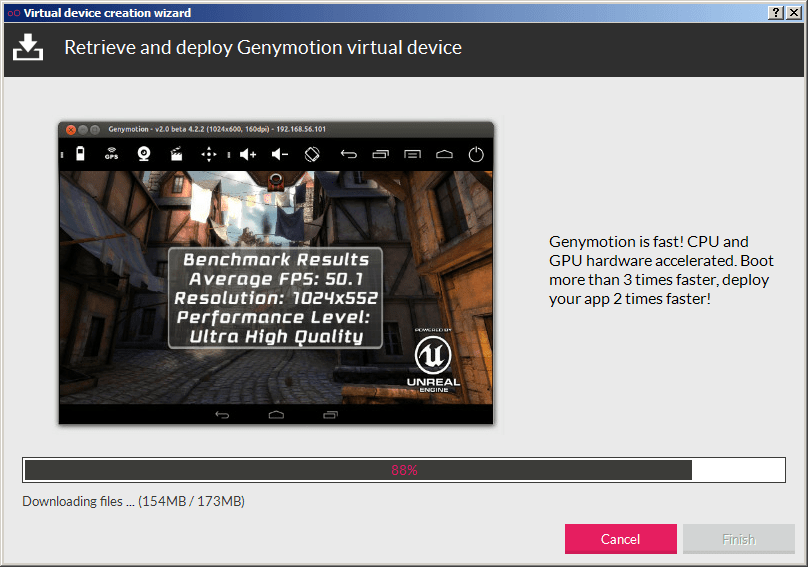Click the Unreal Engine logo in preview
The width and height of the screenshot is (808, 567).
[x=433, y=361]
